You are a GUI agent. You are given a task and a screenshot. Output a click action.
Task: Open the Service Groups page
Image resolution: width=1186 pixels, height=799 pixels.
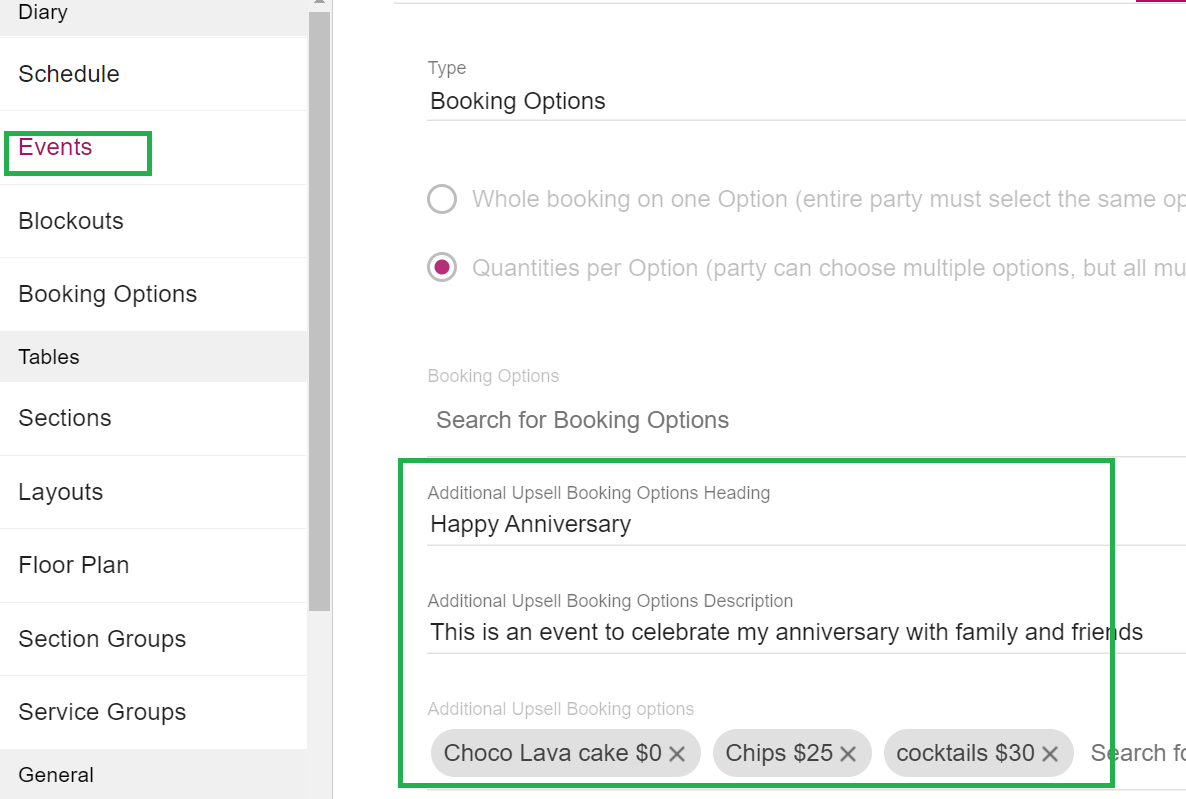point(101,712)
